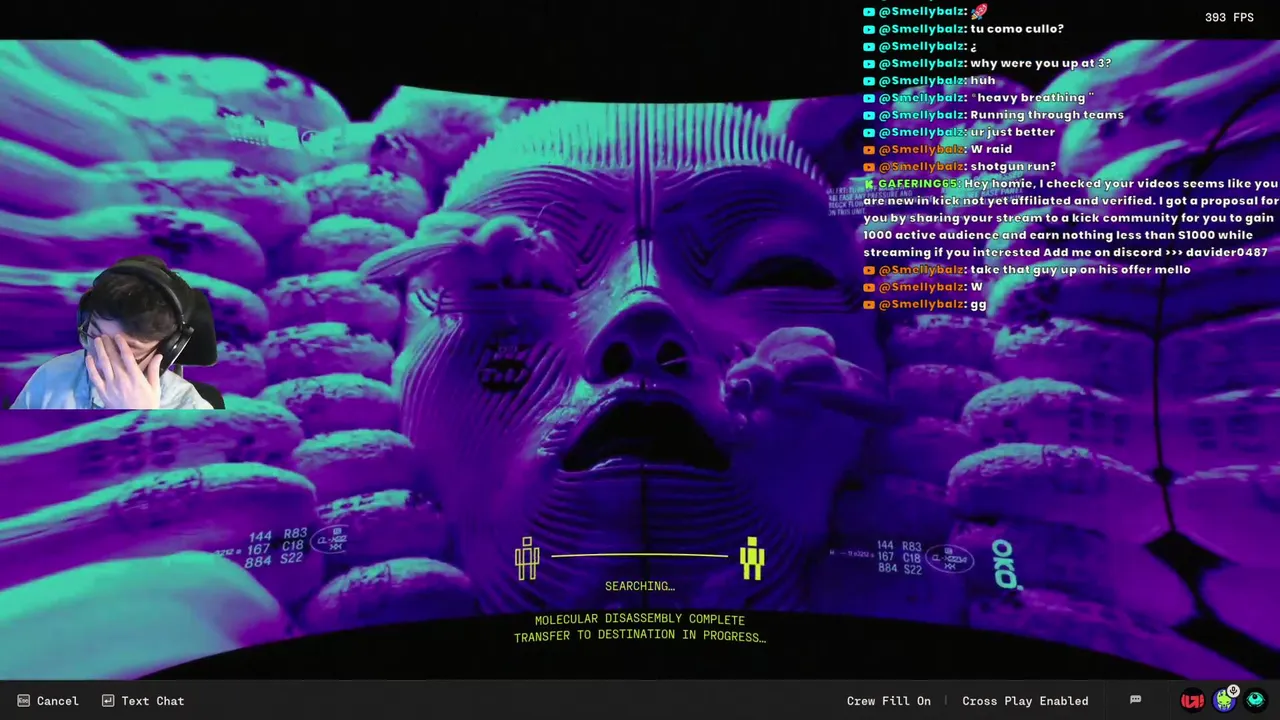Toggle Cross Play Enabled setting
The image size is (1280, 720).
pos(1025,701)
